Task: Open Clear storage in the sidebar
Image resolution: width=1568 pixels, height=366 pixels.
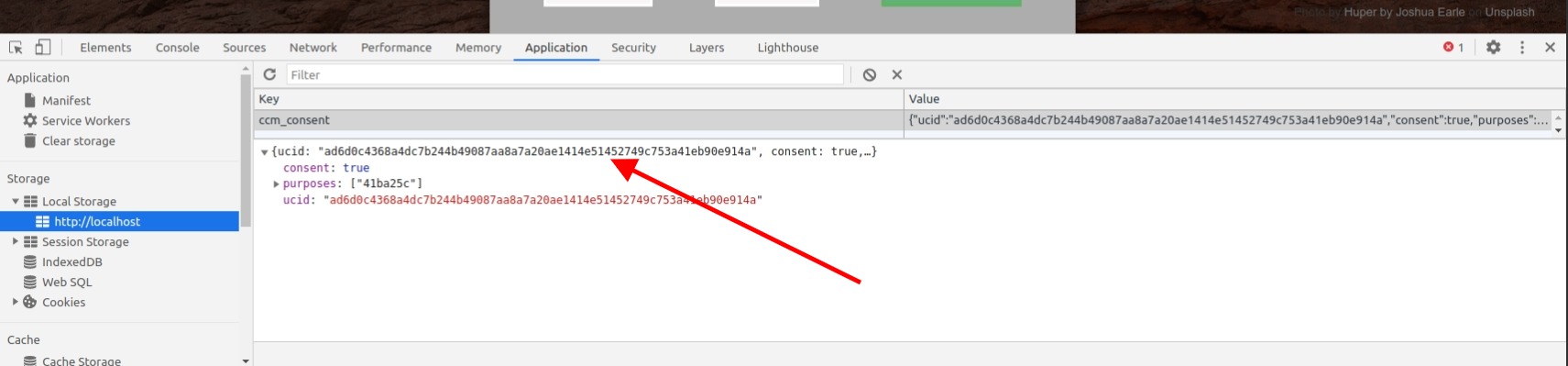Action: pyautogui.click(x=78, y=140)
